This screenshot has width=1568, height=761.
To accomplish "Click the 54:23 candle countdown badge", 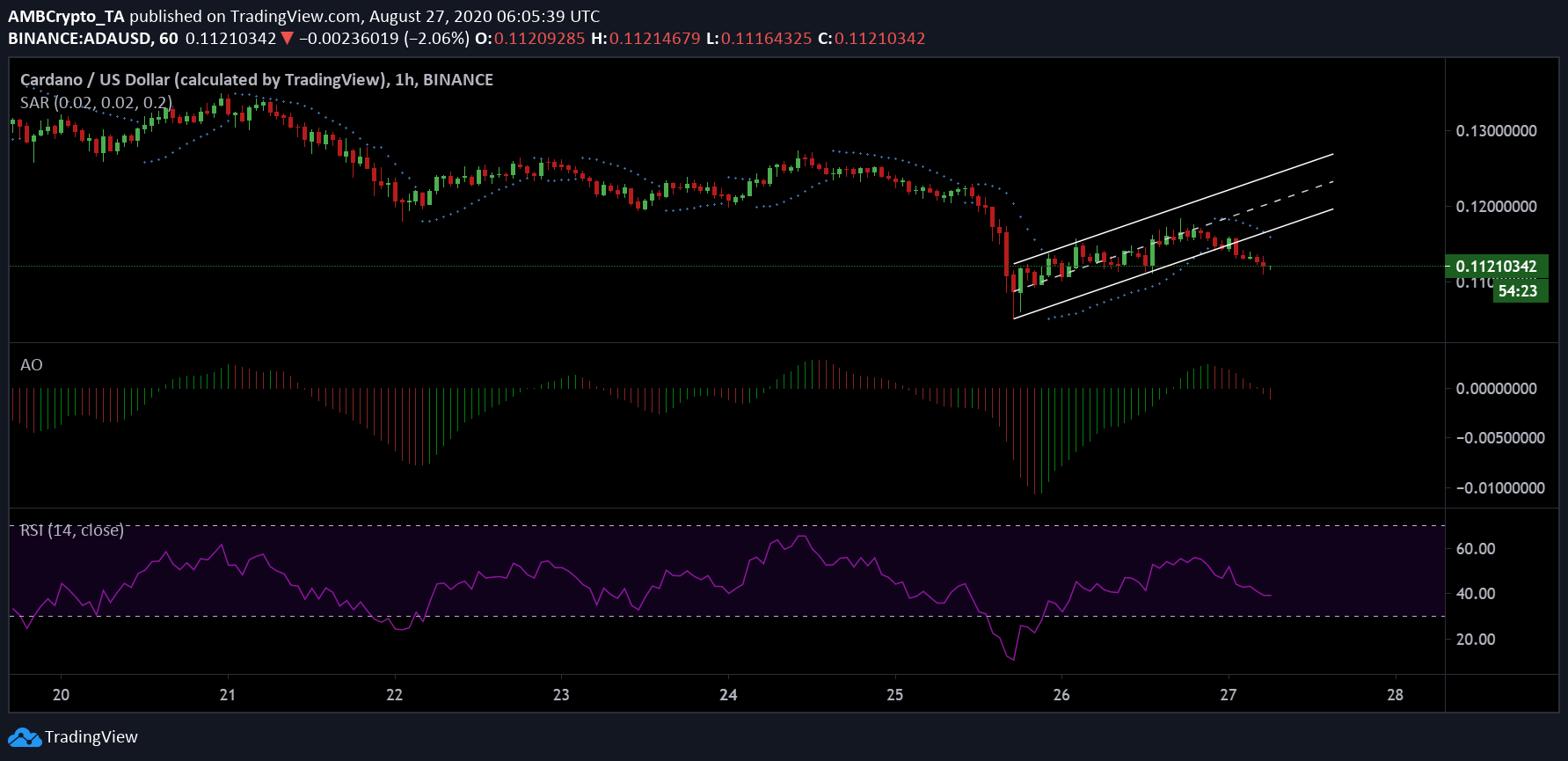I will pyautogui.click(x=1518, y=291).
